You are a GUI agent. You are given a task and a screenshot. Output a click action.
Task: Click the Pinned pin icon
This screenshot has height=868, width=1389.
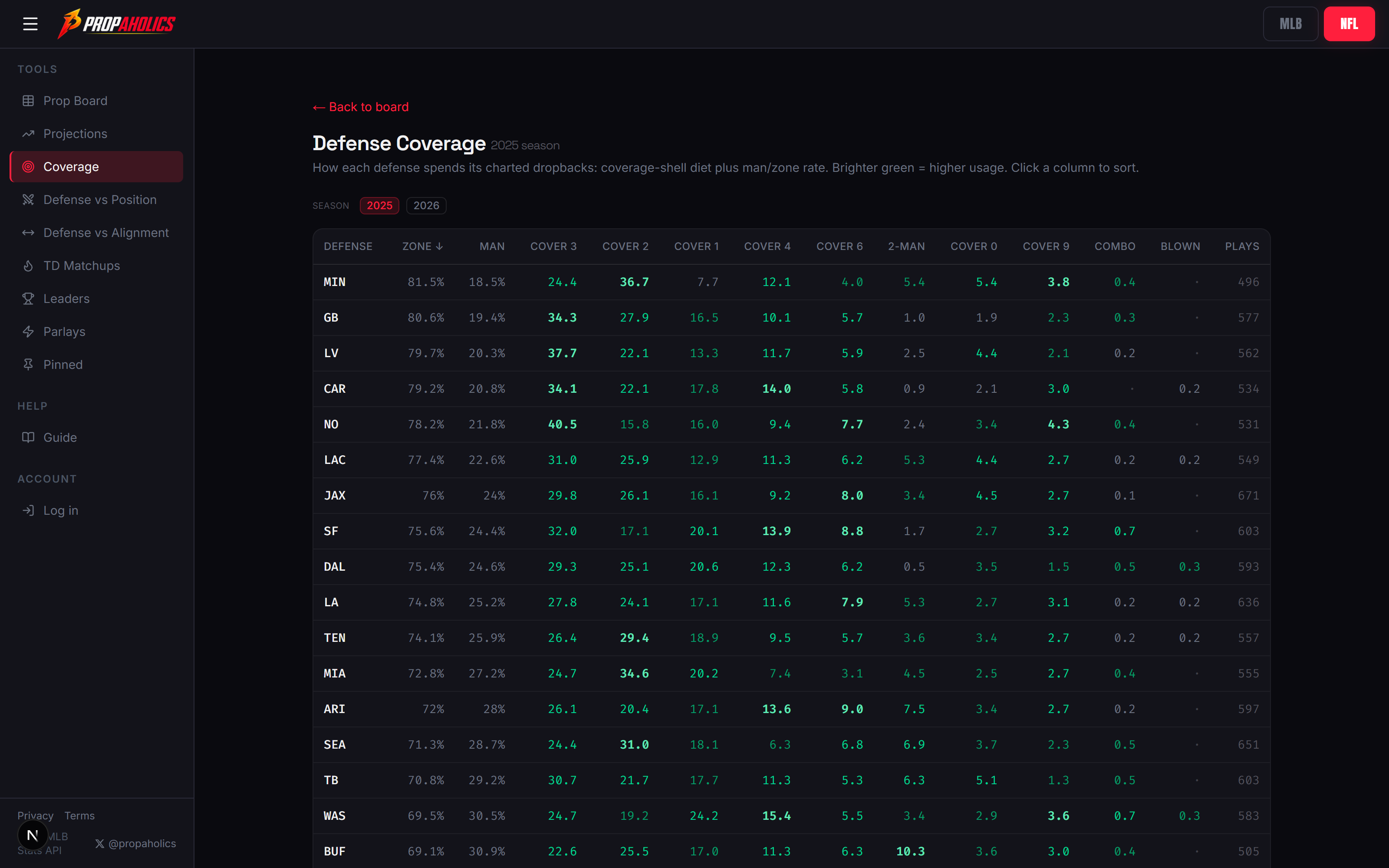click(28, 365)
